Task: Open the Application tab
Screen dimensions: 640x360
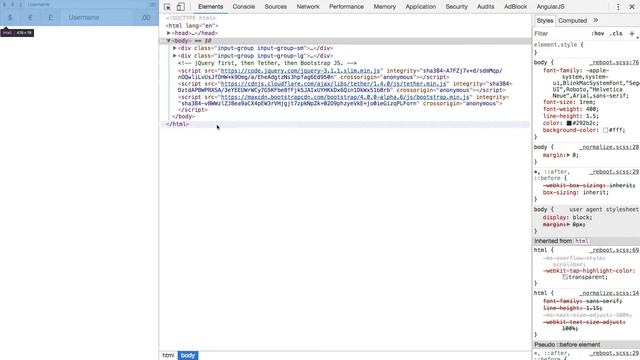Action: point(421,7)
